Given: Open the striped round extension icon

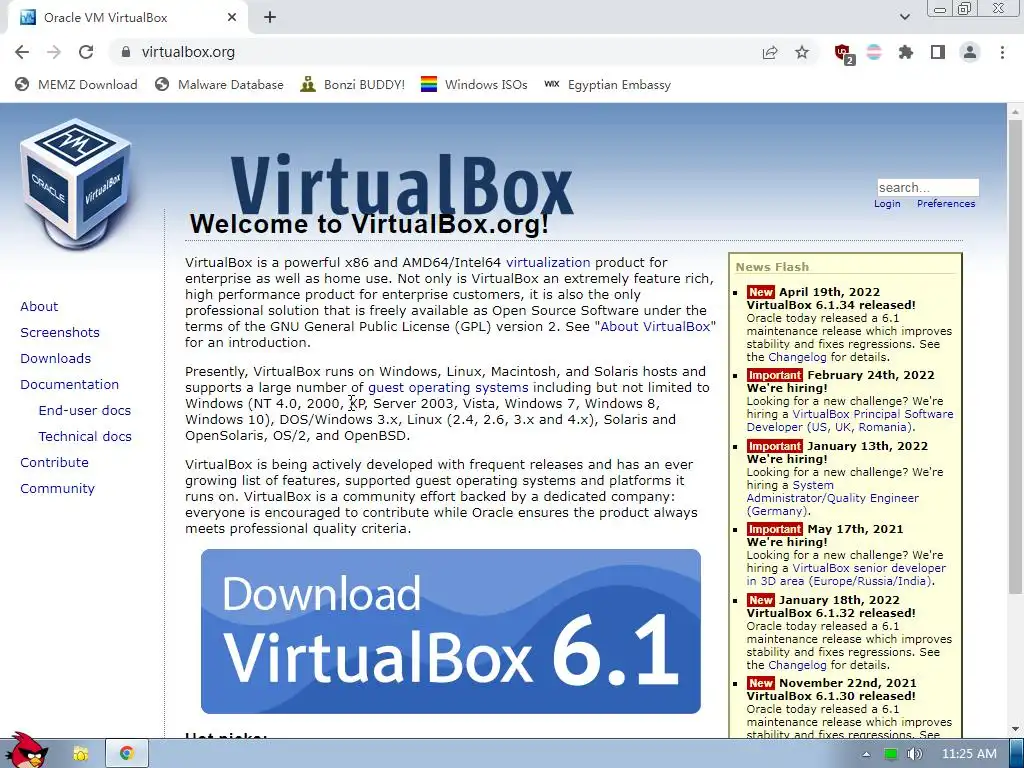Looking at the screenshot, I should [x=874, y=52].
